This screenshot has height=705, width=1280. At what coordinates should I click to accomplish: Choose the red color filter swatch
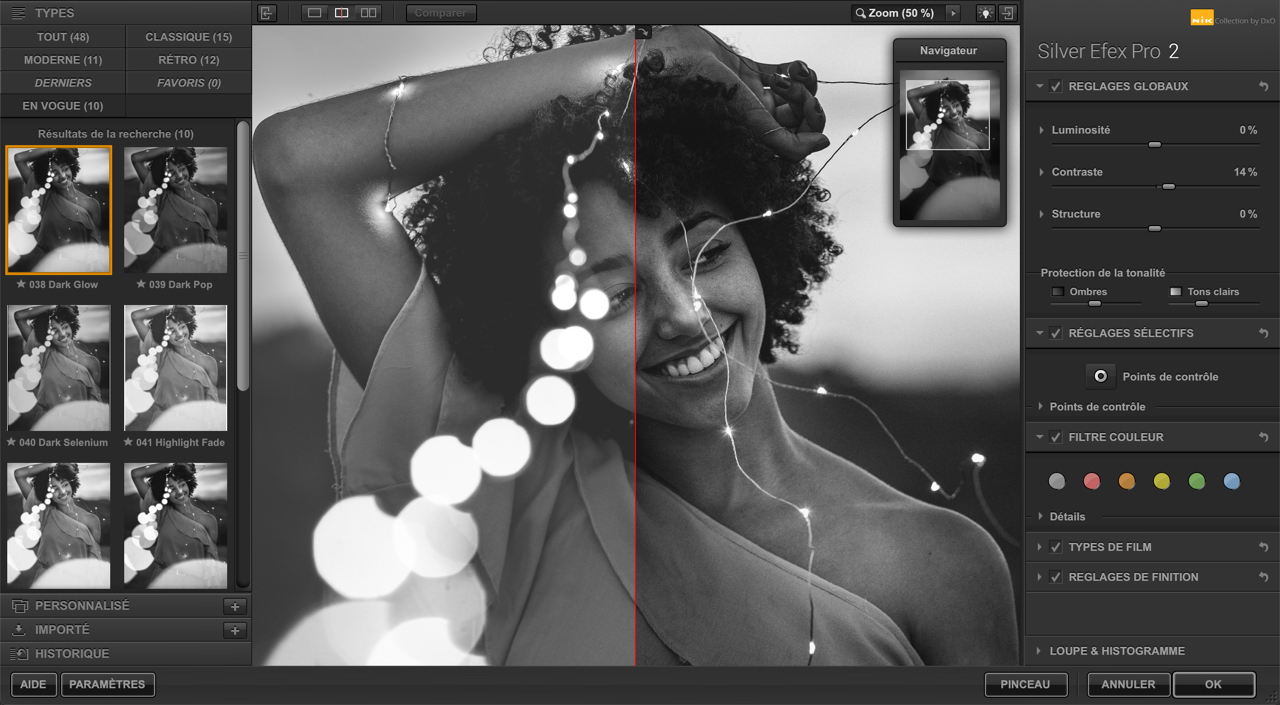coord(1092,482)
